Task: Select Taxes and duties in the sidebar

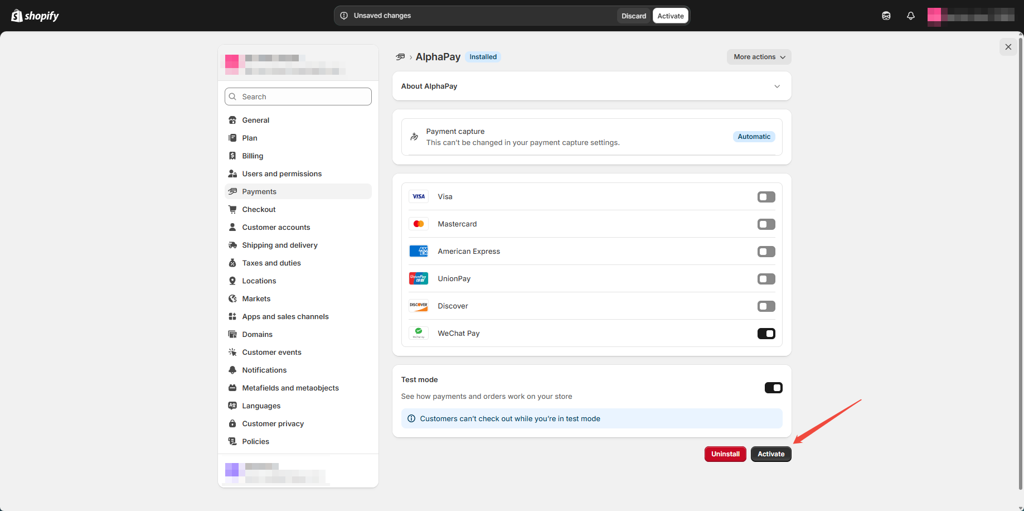Action: [x=271, y=263]
